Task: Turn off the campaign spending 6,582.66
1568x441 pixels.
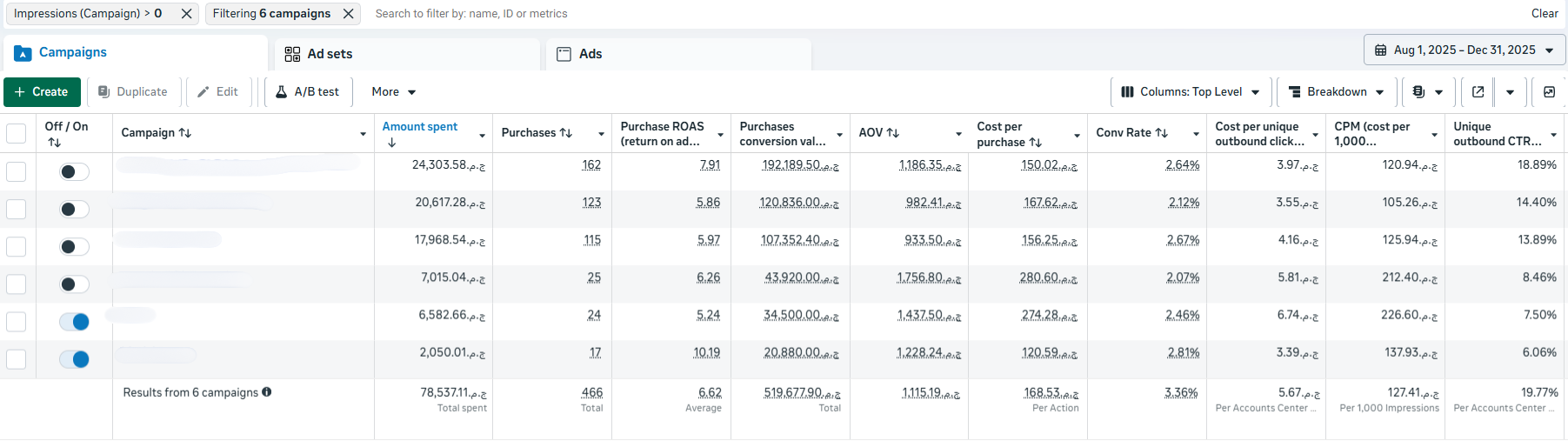Action: [x=74, y=322]
